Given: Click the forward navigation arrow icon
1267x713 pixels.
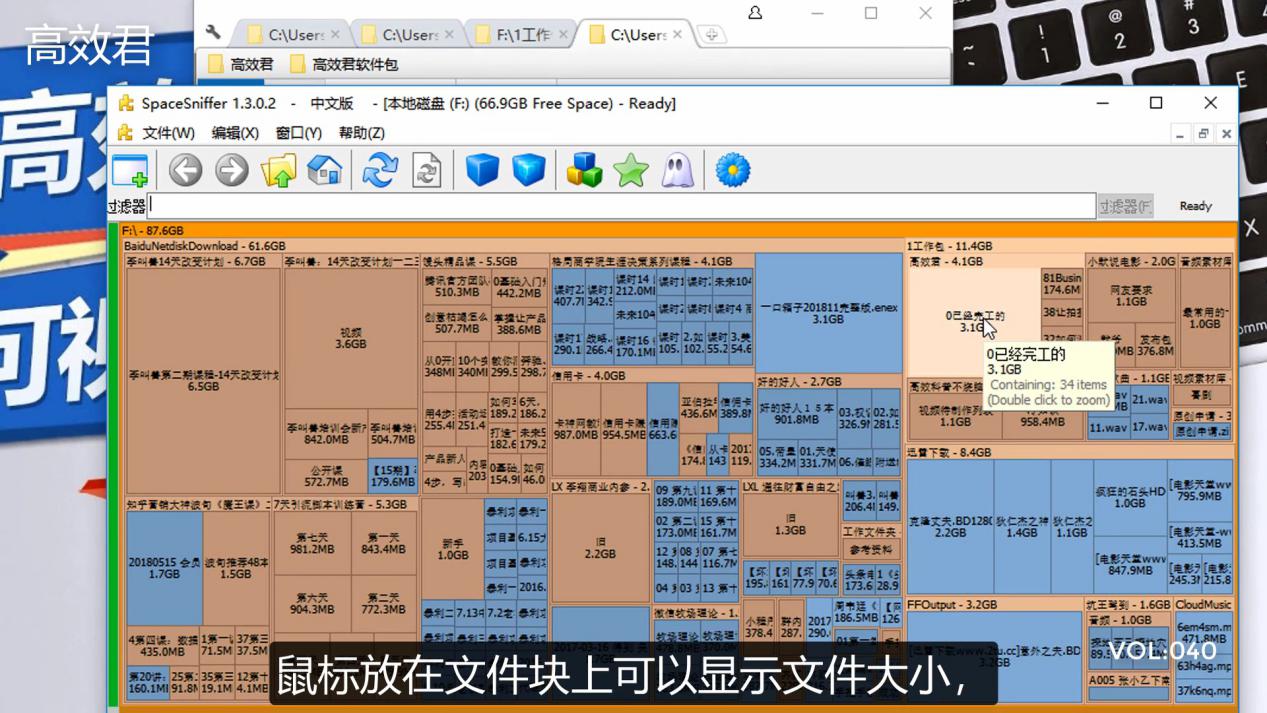Looking at the screenshot, I should [231, 170].
